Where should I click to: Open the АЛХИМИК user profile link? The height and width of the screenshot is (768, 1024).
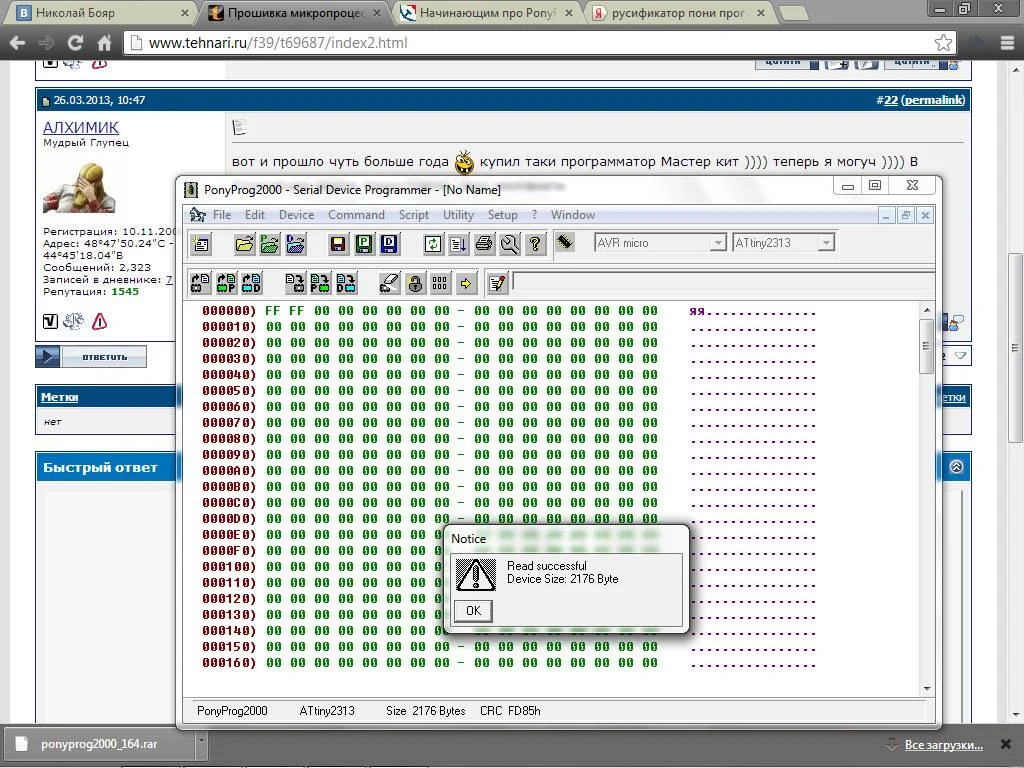tap(81, 127)
